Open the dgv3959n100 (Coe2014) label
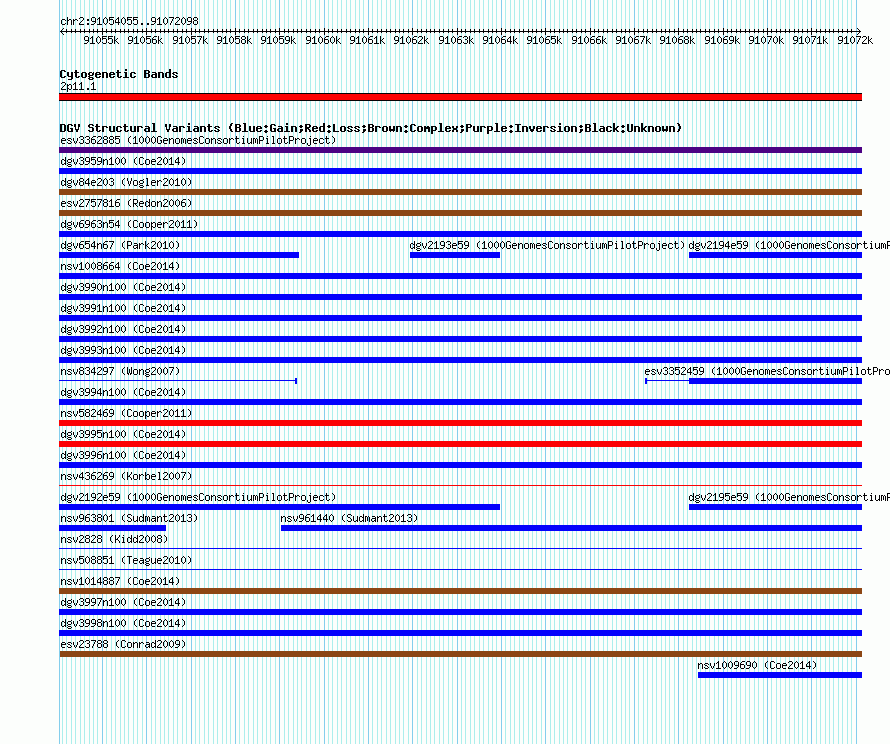Image resolution: width=890 pixels, height=744 pixels. 123,161
